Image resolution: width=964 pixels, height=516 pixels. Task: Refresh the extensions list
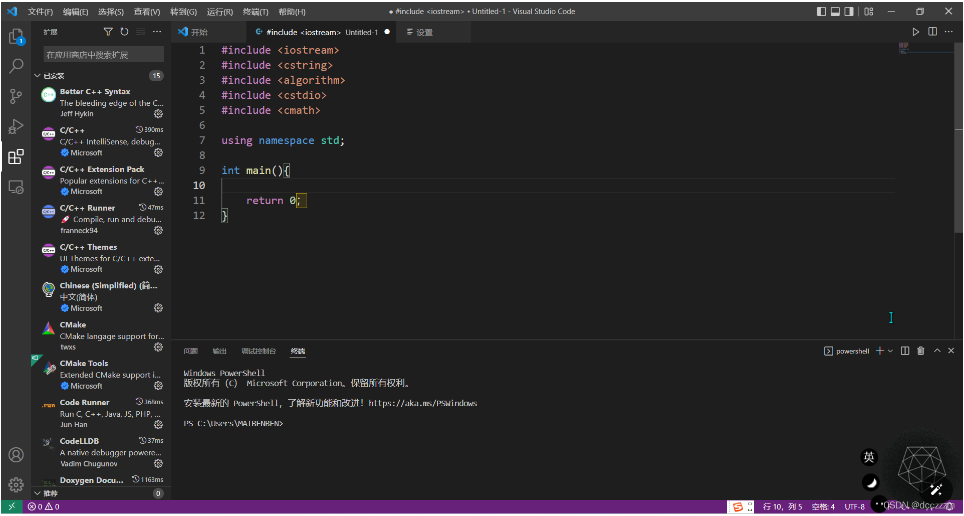click(124, 31)
